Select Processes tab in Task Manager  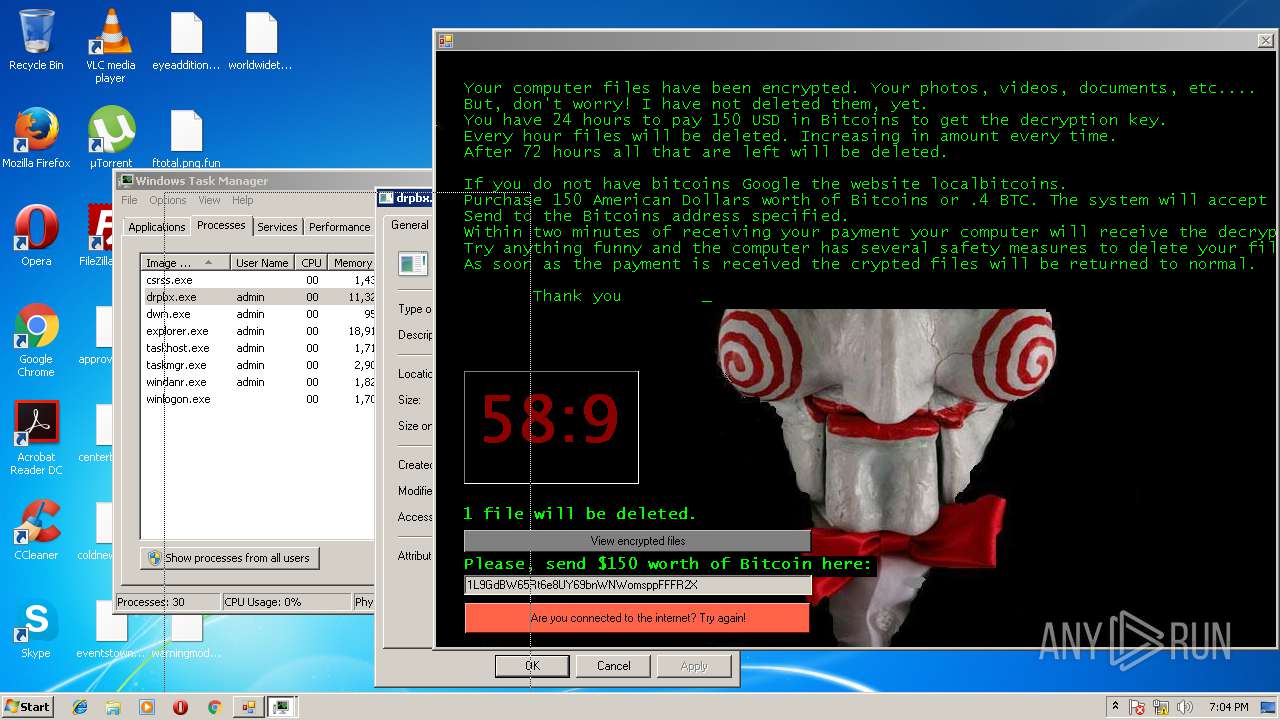(221, 225)
